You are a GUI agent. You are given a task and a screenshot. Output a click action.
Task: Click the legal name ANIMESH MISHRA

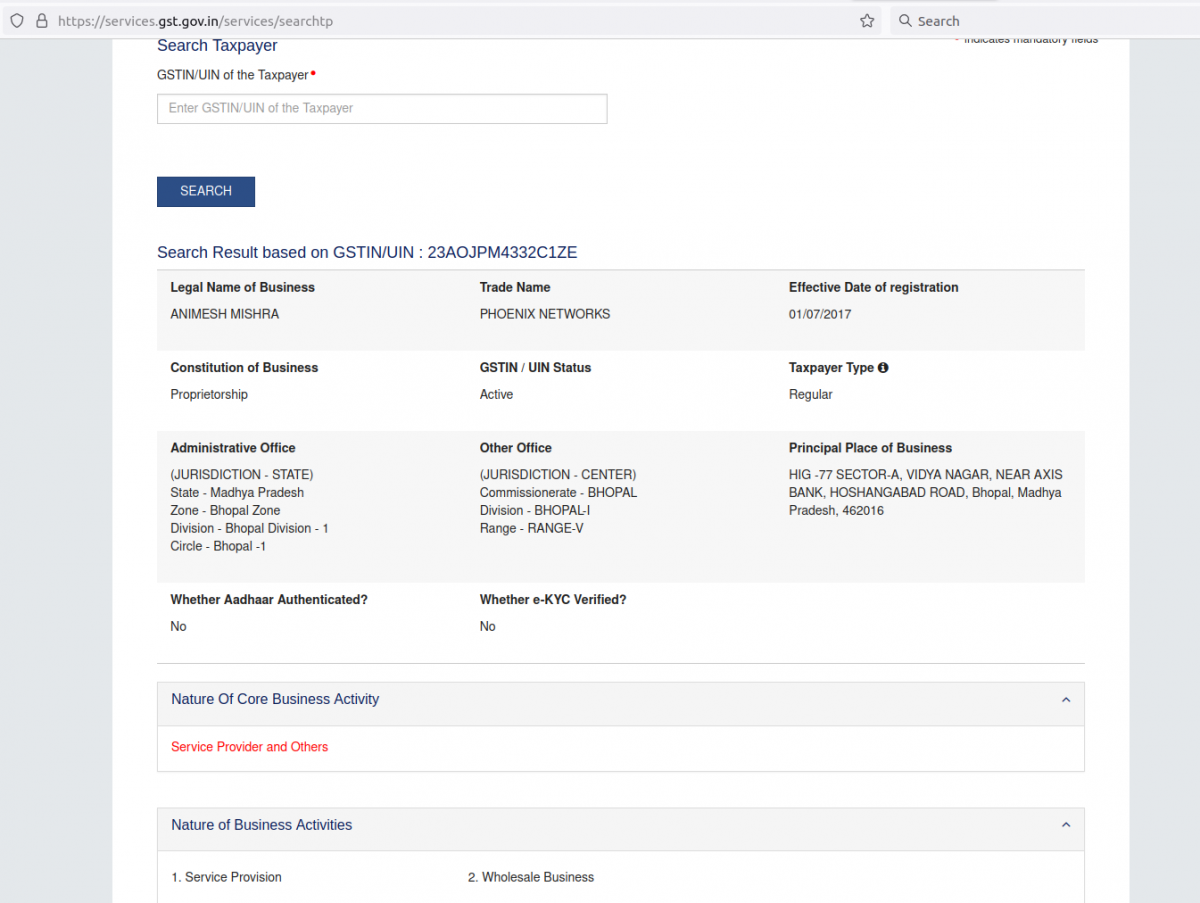pyautogui.click(x=225, y=314)
